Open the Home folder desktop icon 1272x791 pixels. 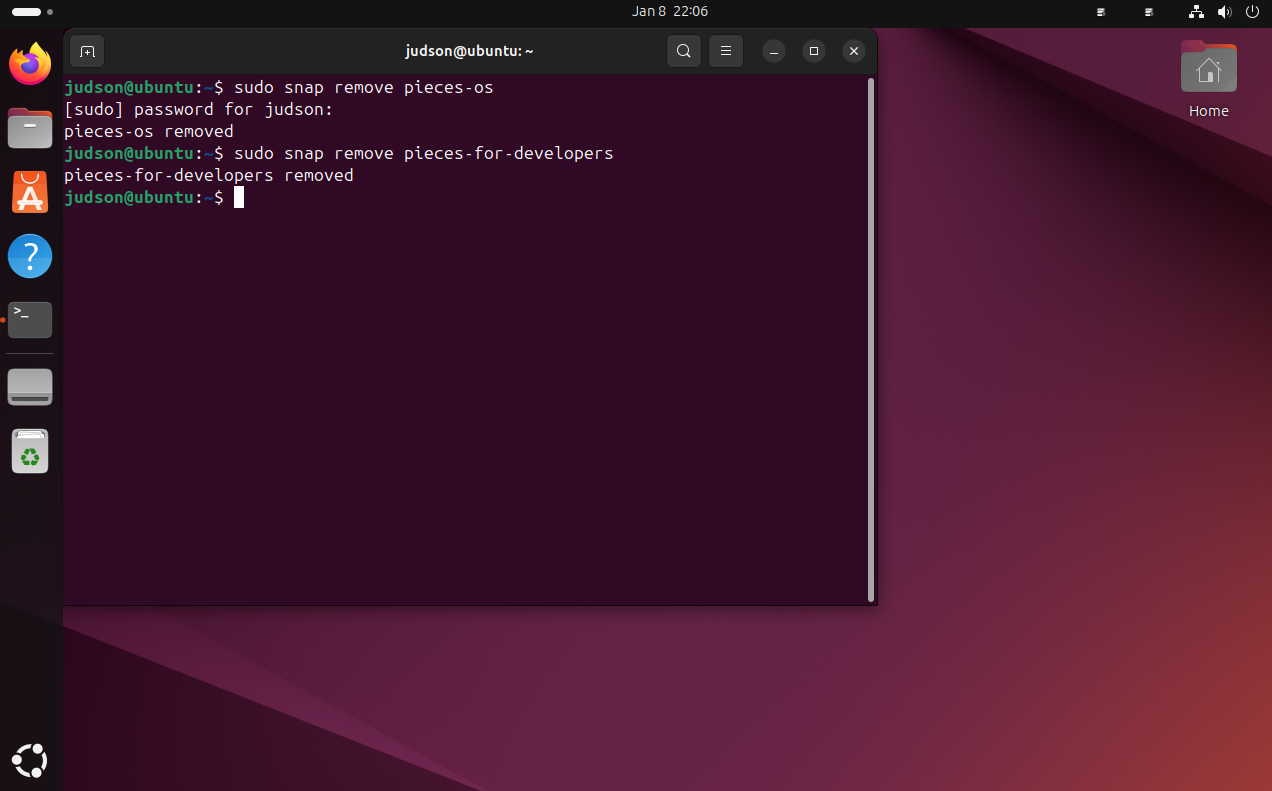pyautogui.click(x=1209, y=68)
